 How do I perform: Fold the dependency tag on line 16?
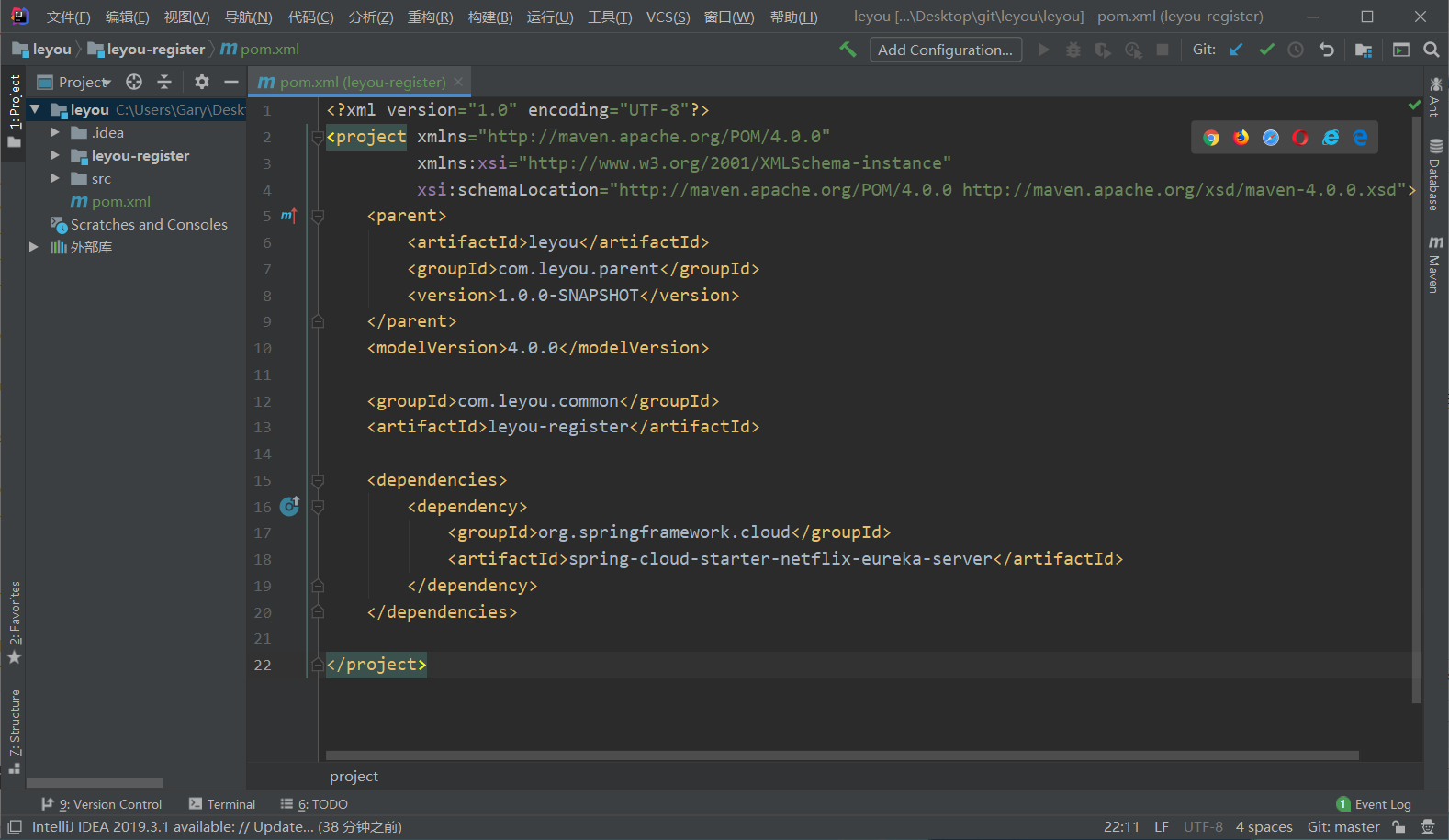coord(318,507)
